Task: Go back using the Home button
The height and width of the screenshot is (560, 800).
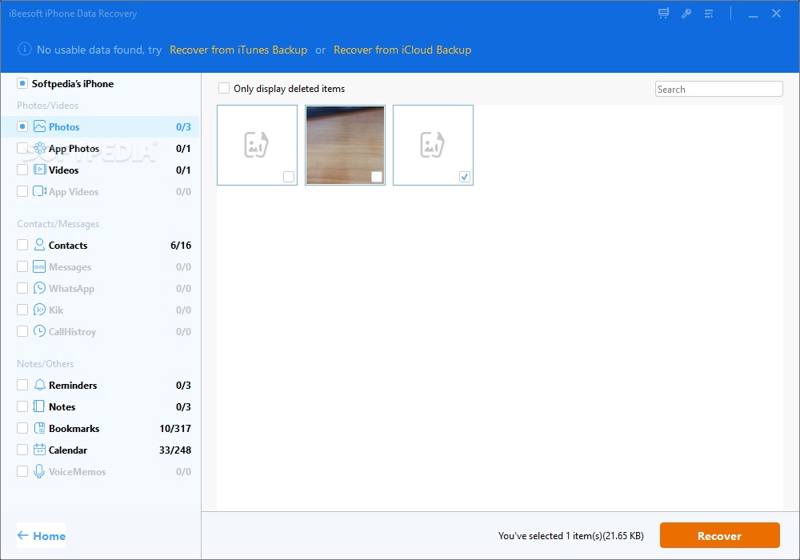Action: point(41,536)
